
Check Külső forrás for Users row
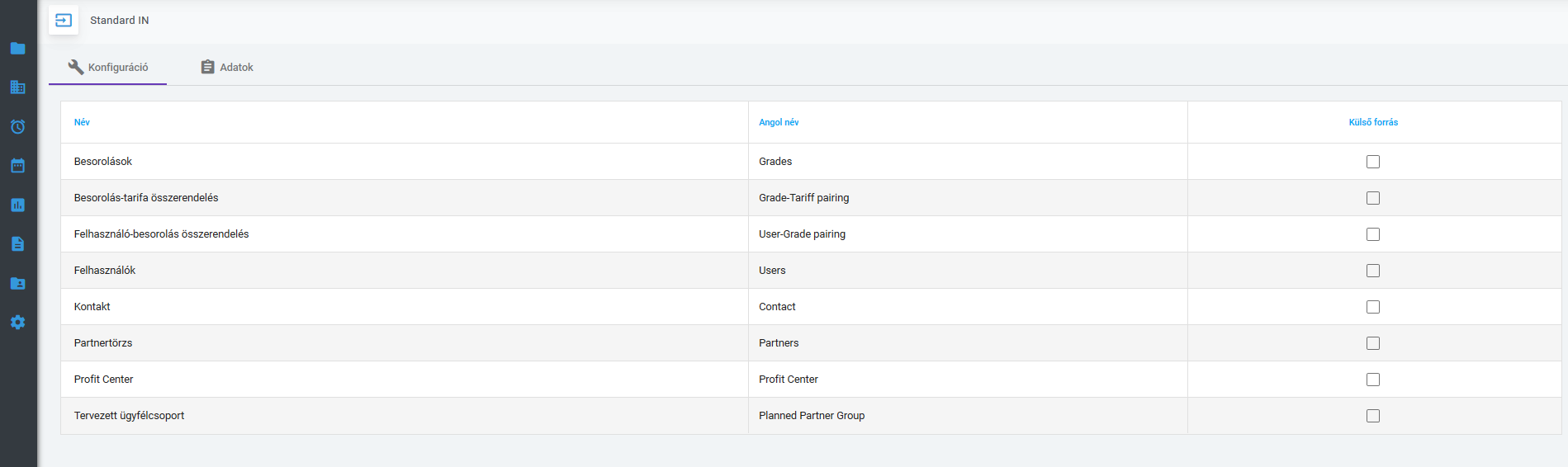coord(1372,271)
